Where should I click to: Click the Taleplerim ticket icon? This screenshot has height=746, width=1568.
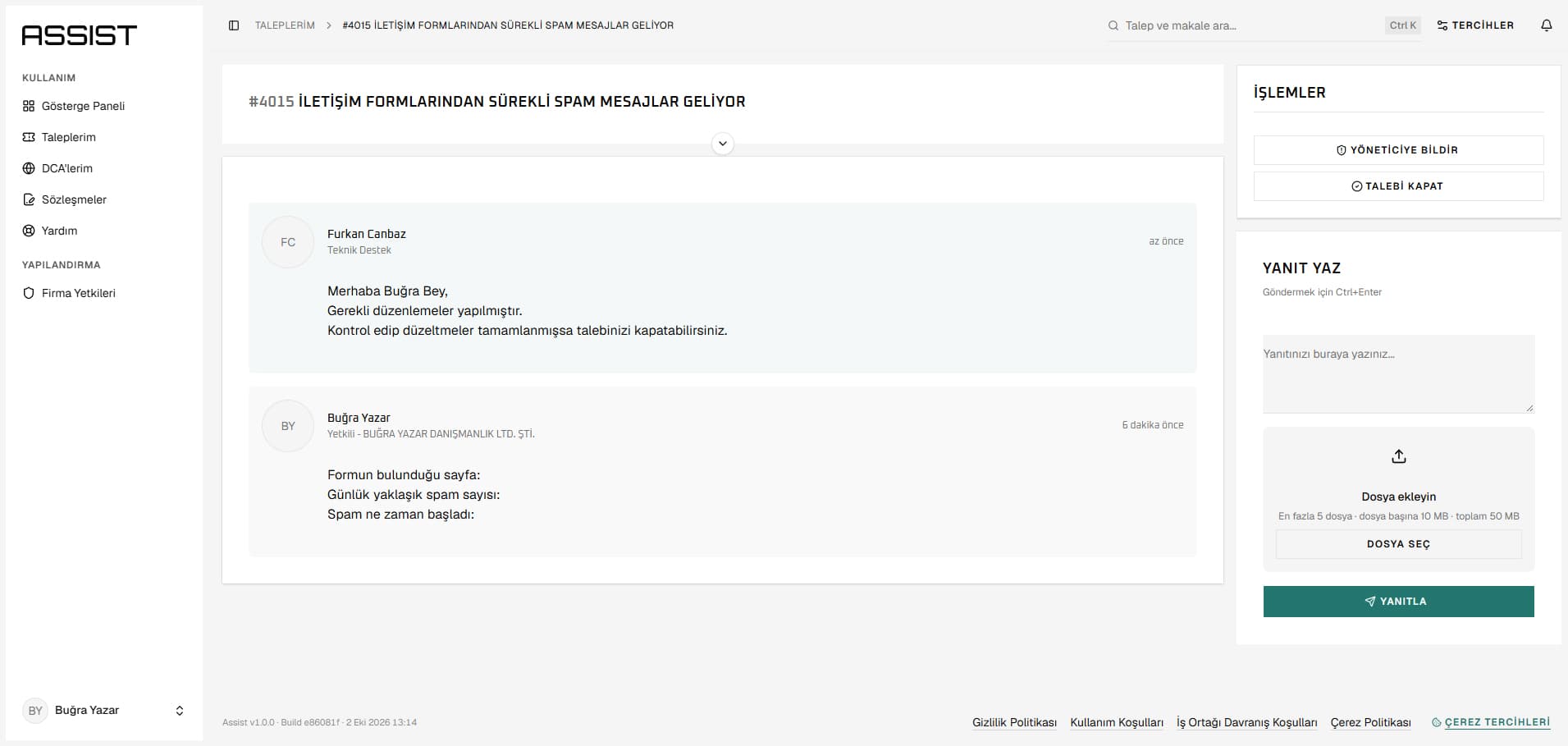point(29,137)
